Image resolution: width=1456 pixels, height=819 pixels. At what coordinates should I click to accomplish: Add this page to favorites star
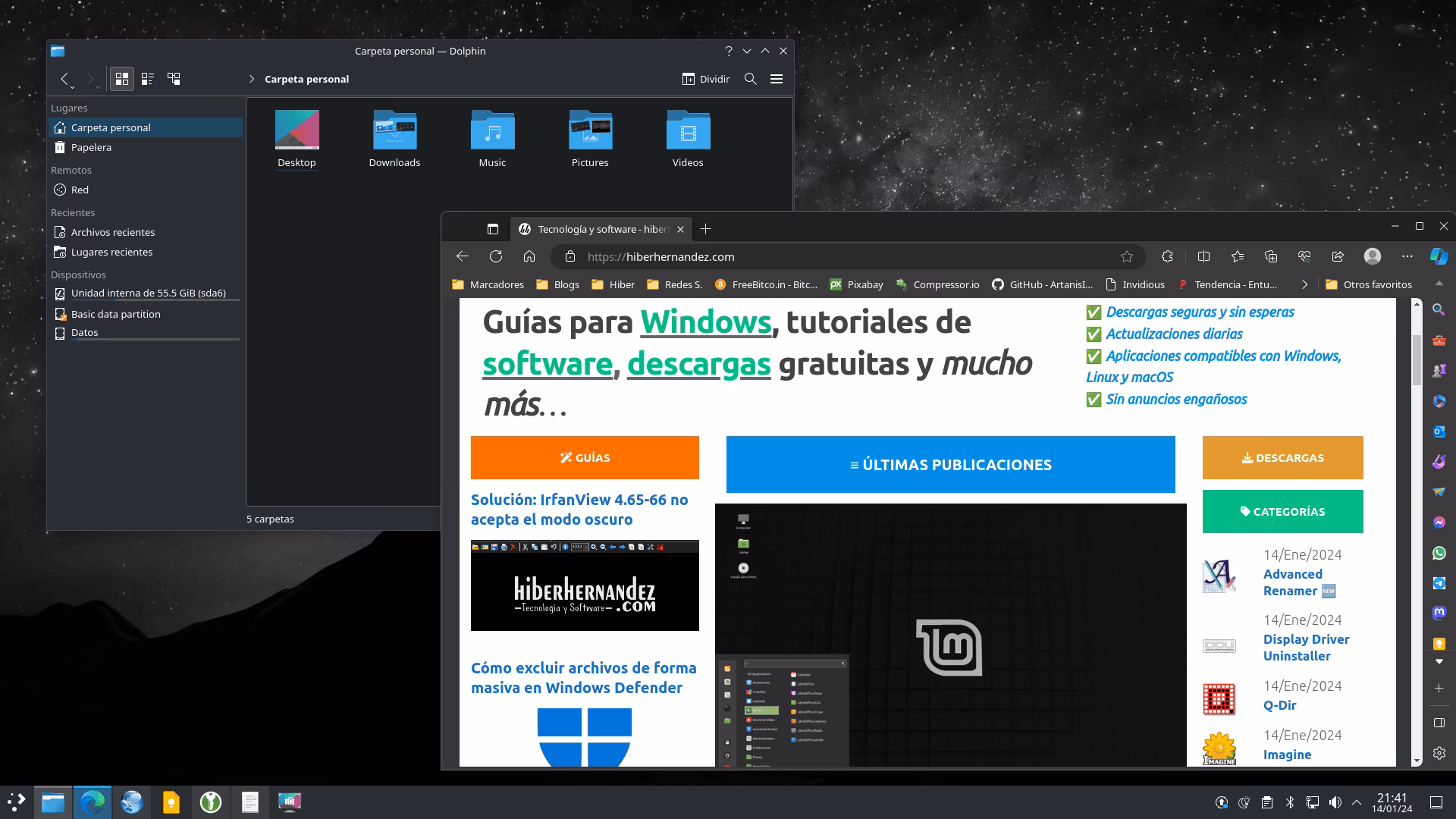coord(1127,256)
